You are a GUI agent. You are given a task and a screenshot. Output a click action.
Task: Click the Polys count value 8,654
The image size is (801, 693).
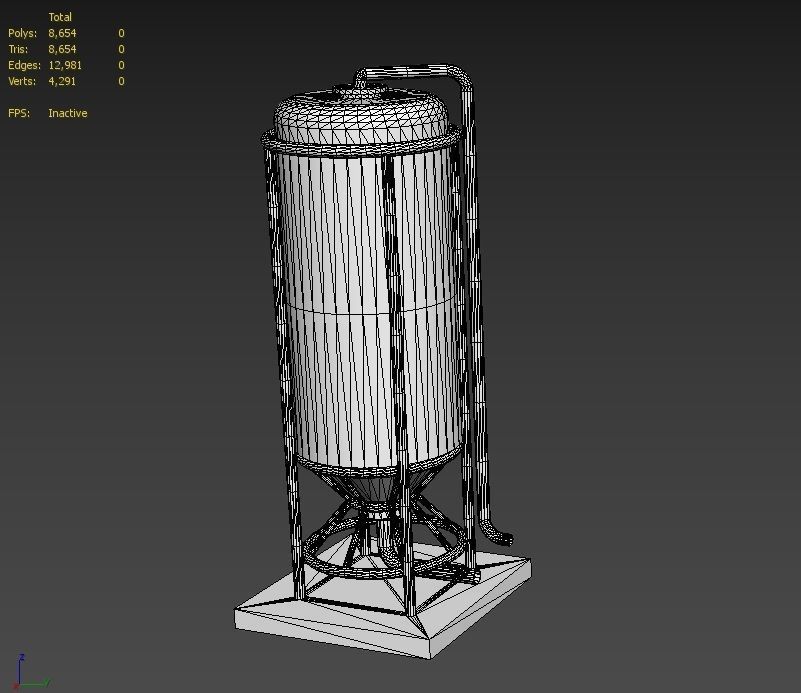(x=62, y=33)
